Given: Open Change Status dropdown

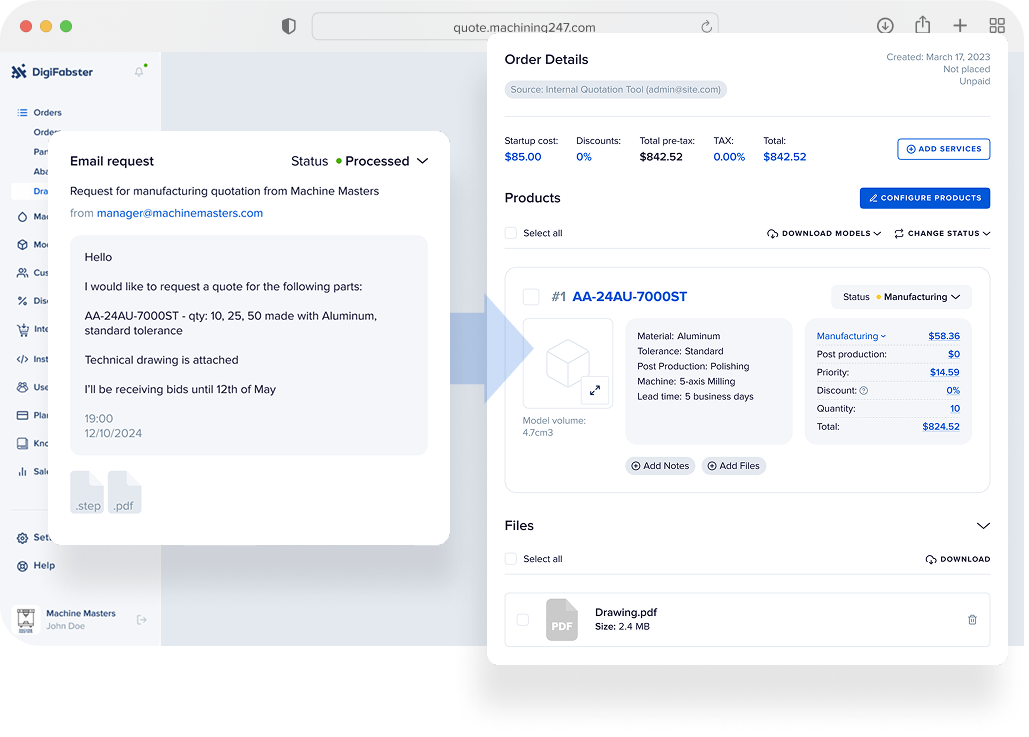Looking at the screenshot, I should [942, 234].
